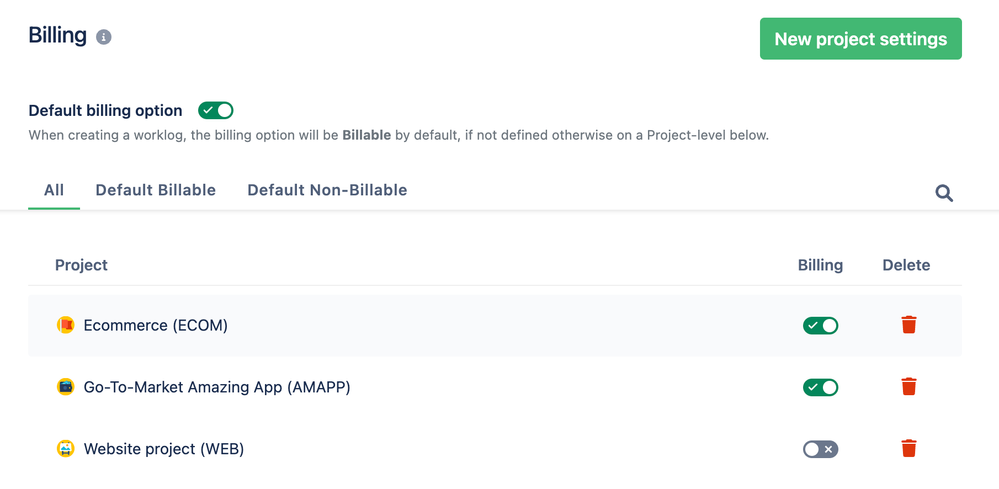Image resolution: width=999 pixels, height=489 pixels.
Task: Click the Website project avatar icon
Action: (x=66, y=449)
